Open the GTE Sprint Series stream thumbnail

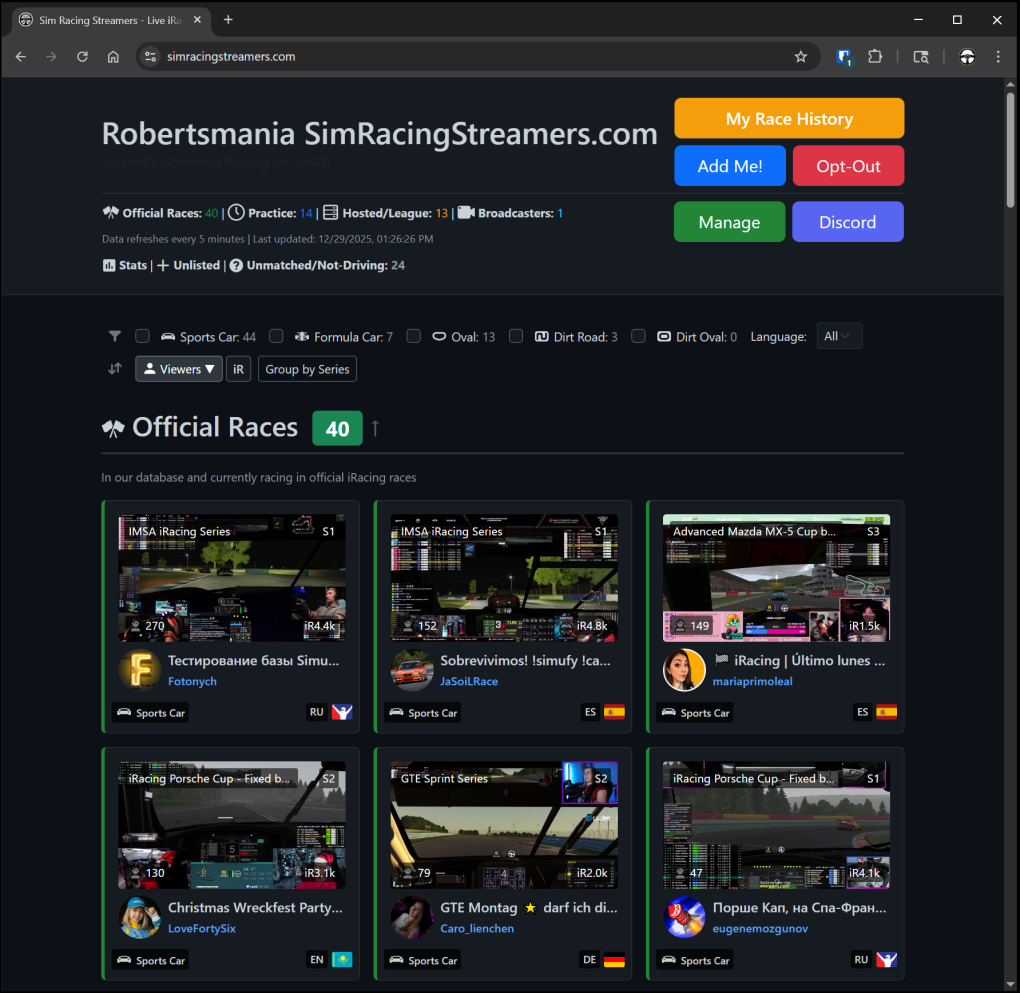click(503, 826)
